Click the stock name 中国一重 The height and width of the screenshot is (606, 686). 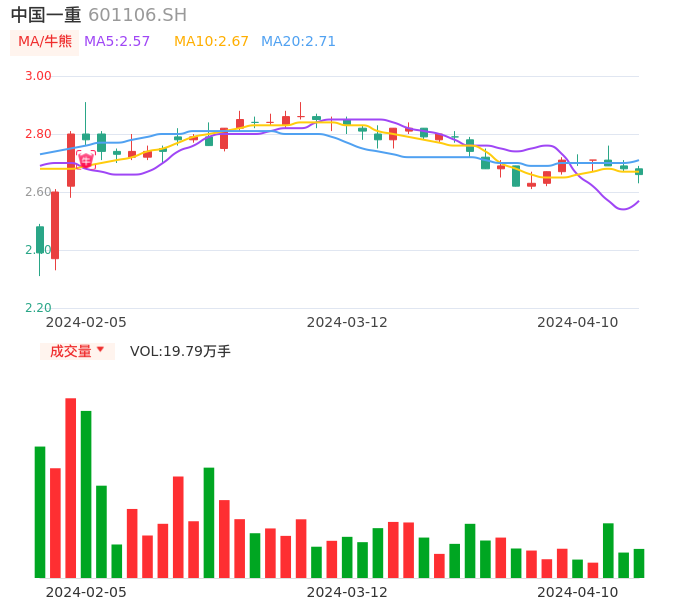pos(46,15)
